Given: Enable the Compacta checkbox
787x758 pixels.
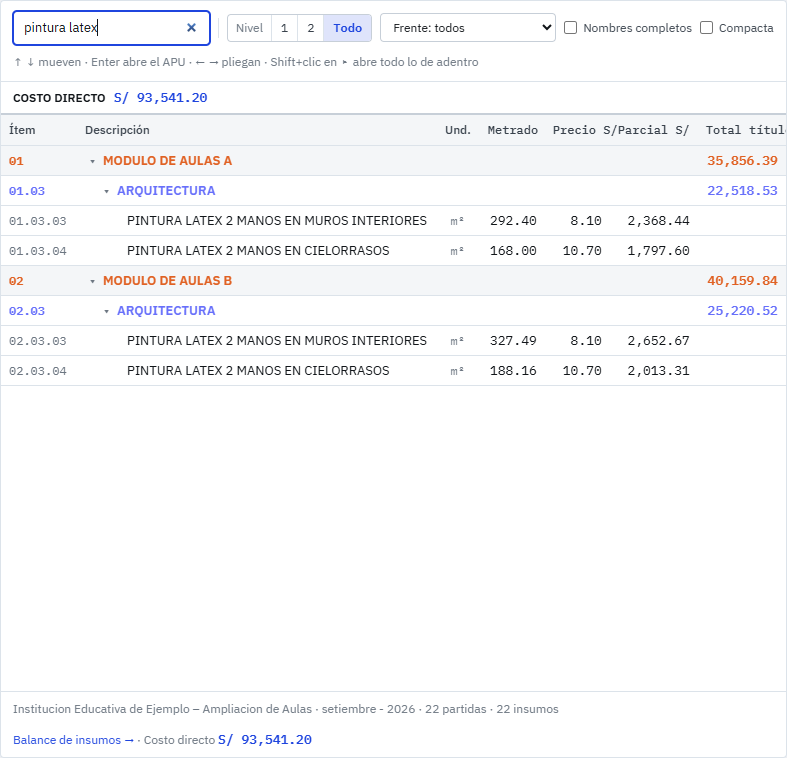Looking at the screenshot, I should click(706, 28).
